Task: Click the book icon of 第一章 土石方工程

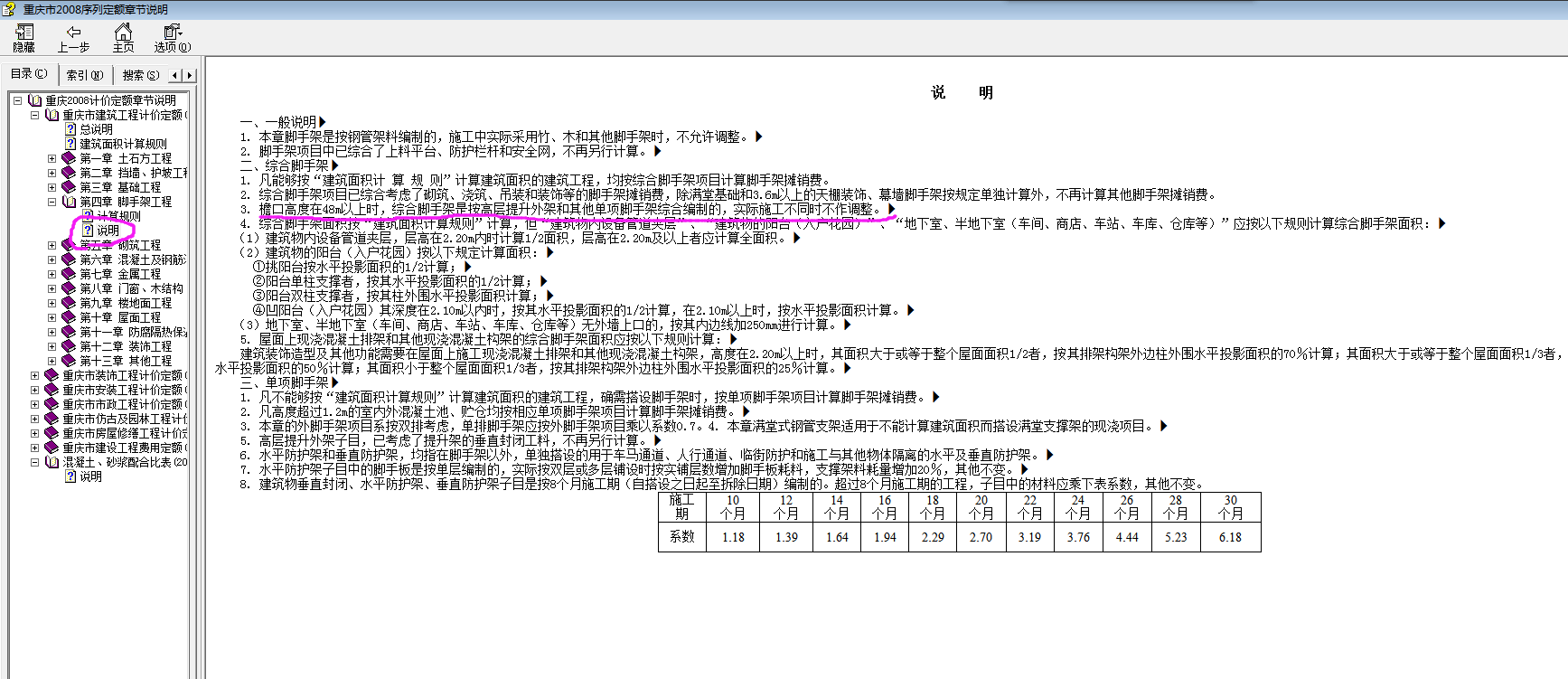Action: click(69, 158)
